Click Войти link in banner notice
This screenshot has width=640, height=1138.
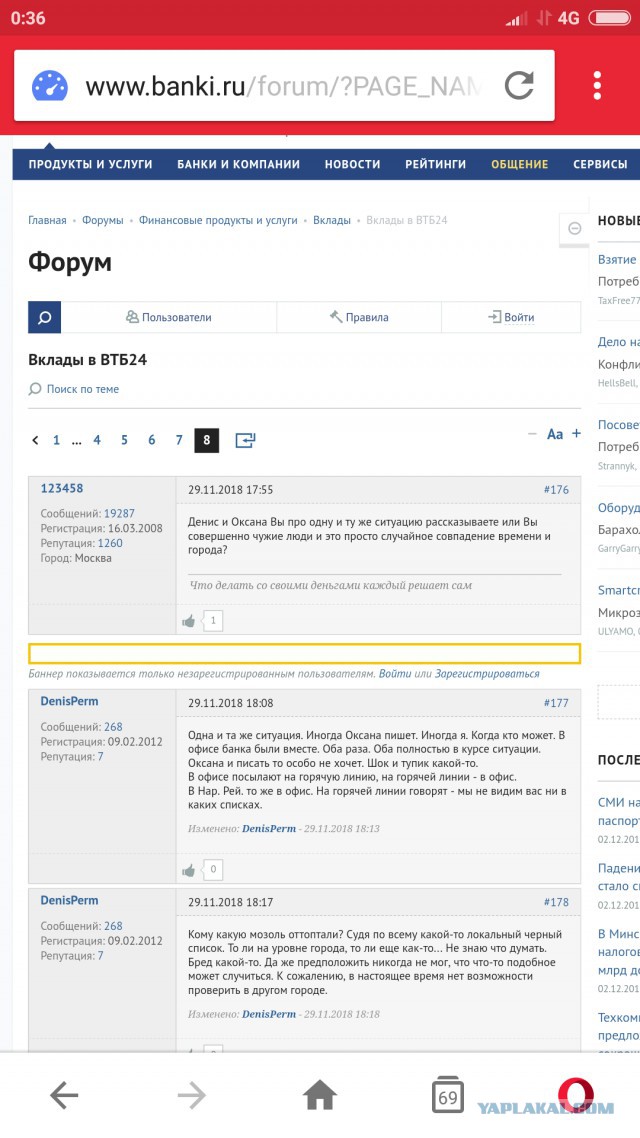[395, 674]
